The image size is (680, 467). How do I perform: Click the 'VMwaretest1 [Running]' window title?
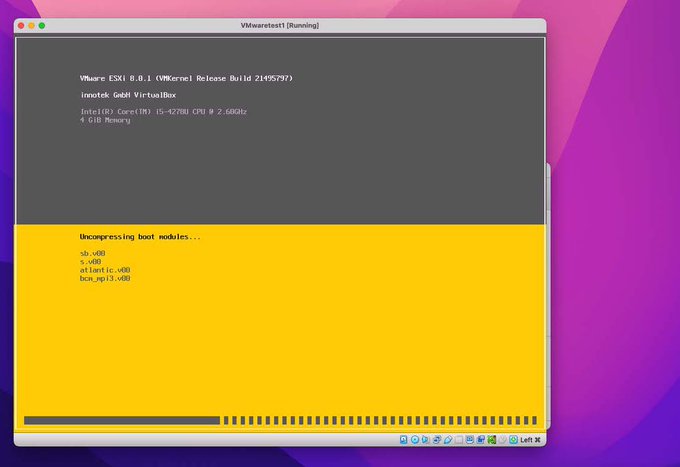click(280, 26)
